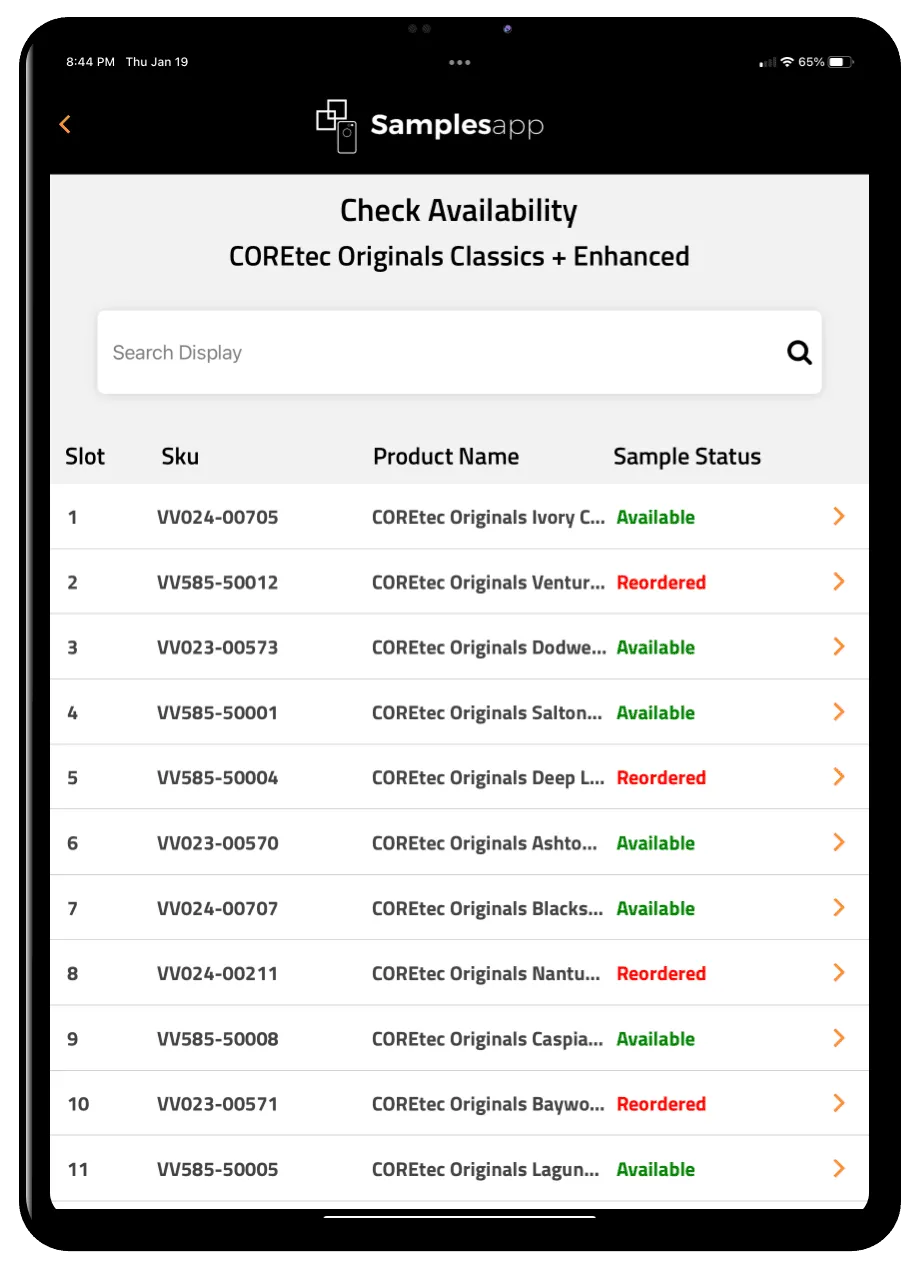Image resolution: width=920 pixels, height=1270 pixels.
Task: Click the Slot column header
Action: pos(85,457)
